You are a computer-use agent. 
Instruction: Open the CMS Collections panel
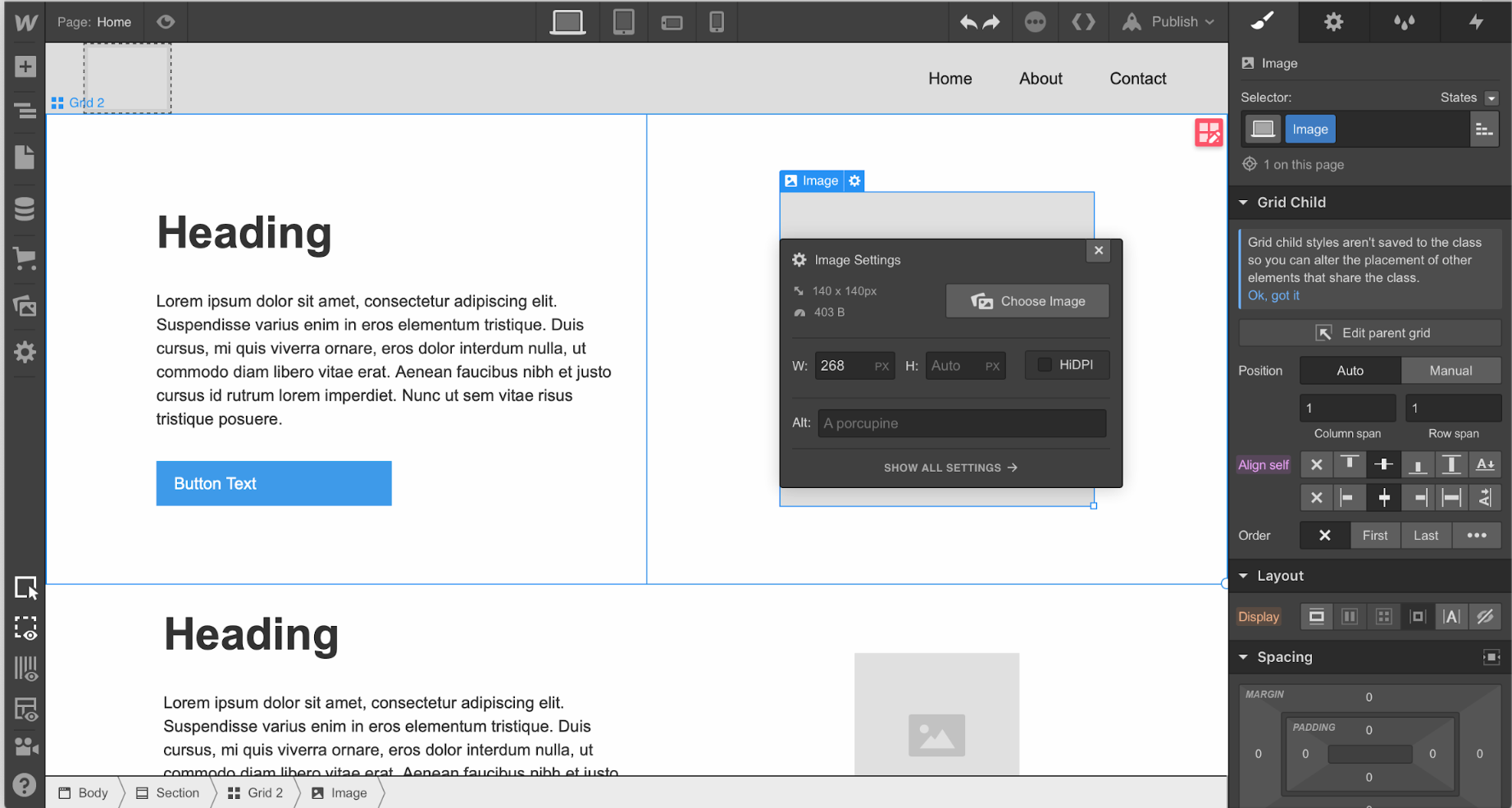pos(25,209)
